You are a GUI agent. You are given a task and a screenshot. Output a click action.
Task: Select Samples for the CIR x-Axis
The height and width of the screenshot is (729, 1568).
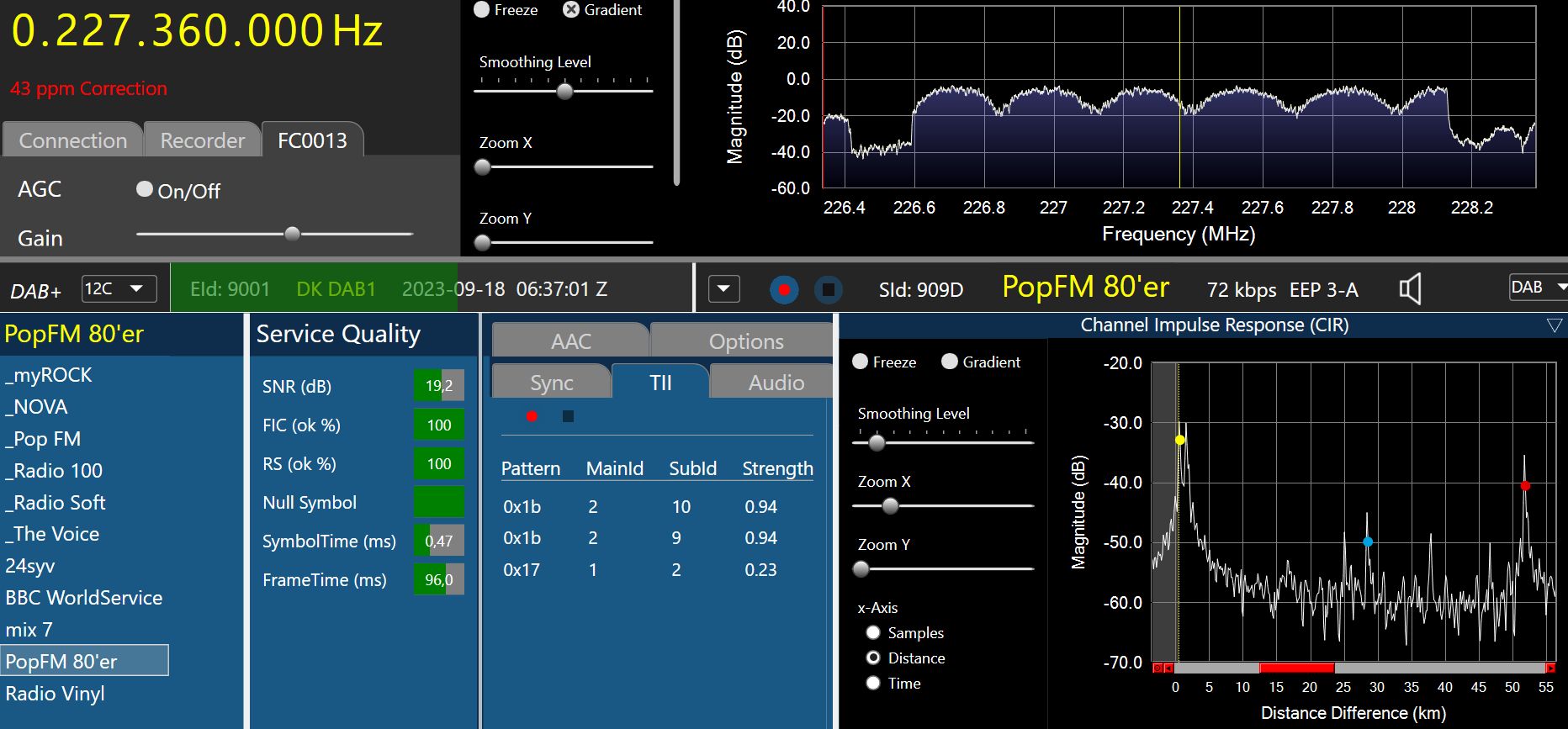point(873,632)
